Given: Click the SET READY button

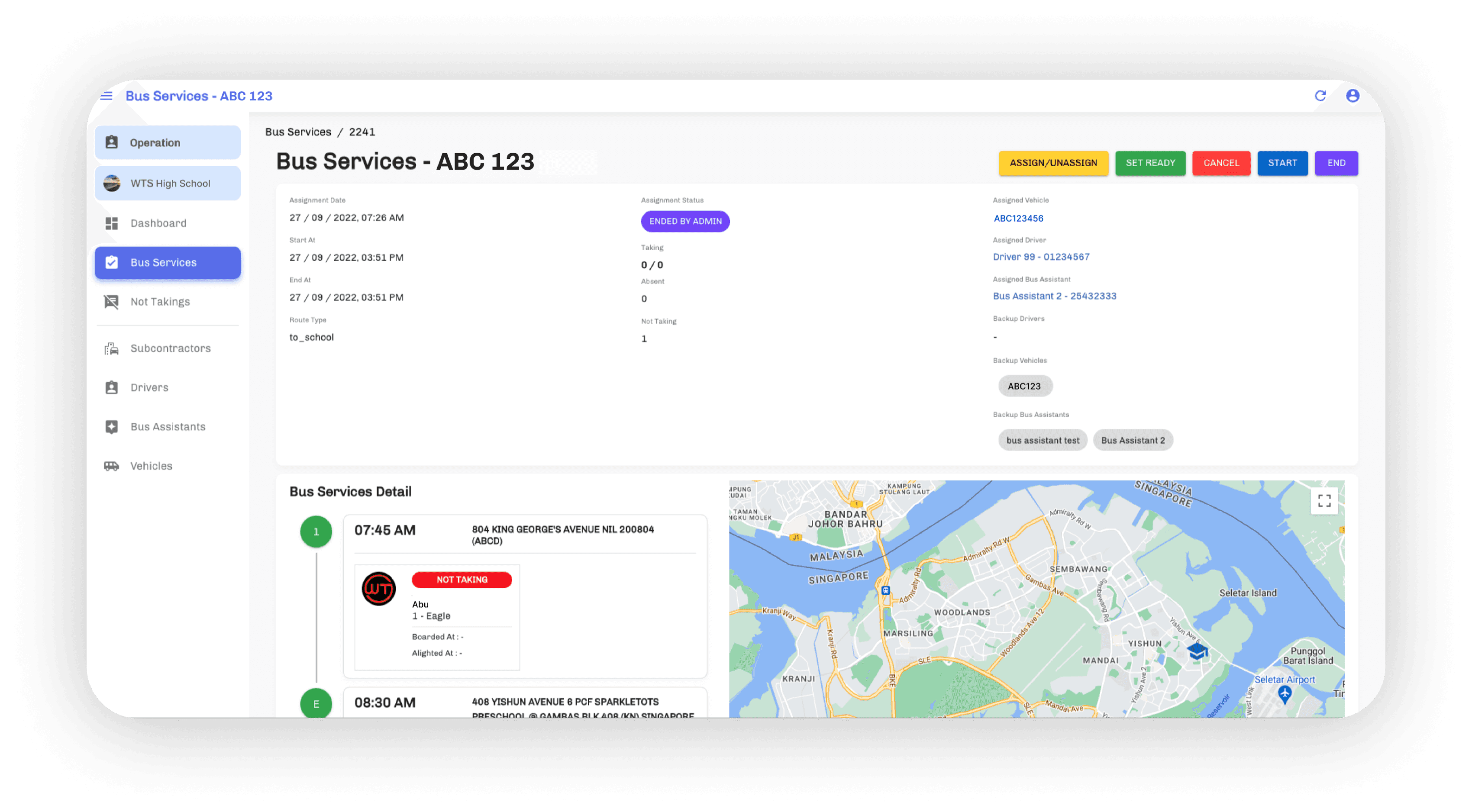Looking at the screenshot, I should tap(1150, 164).
